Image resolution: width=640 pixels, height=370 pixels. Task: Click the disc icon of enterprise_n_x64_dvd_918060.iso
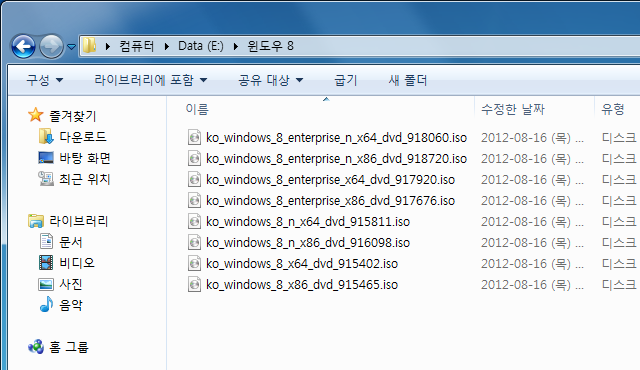pyautogui.click(x=194, y=137)
